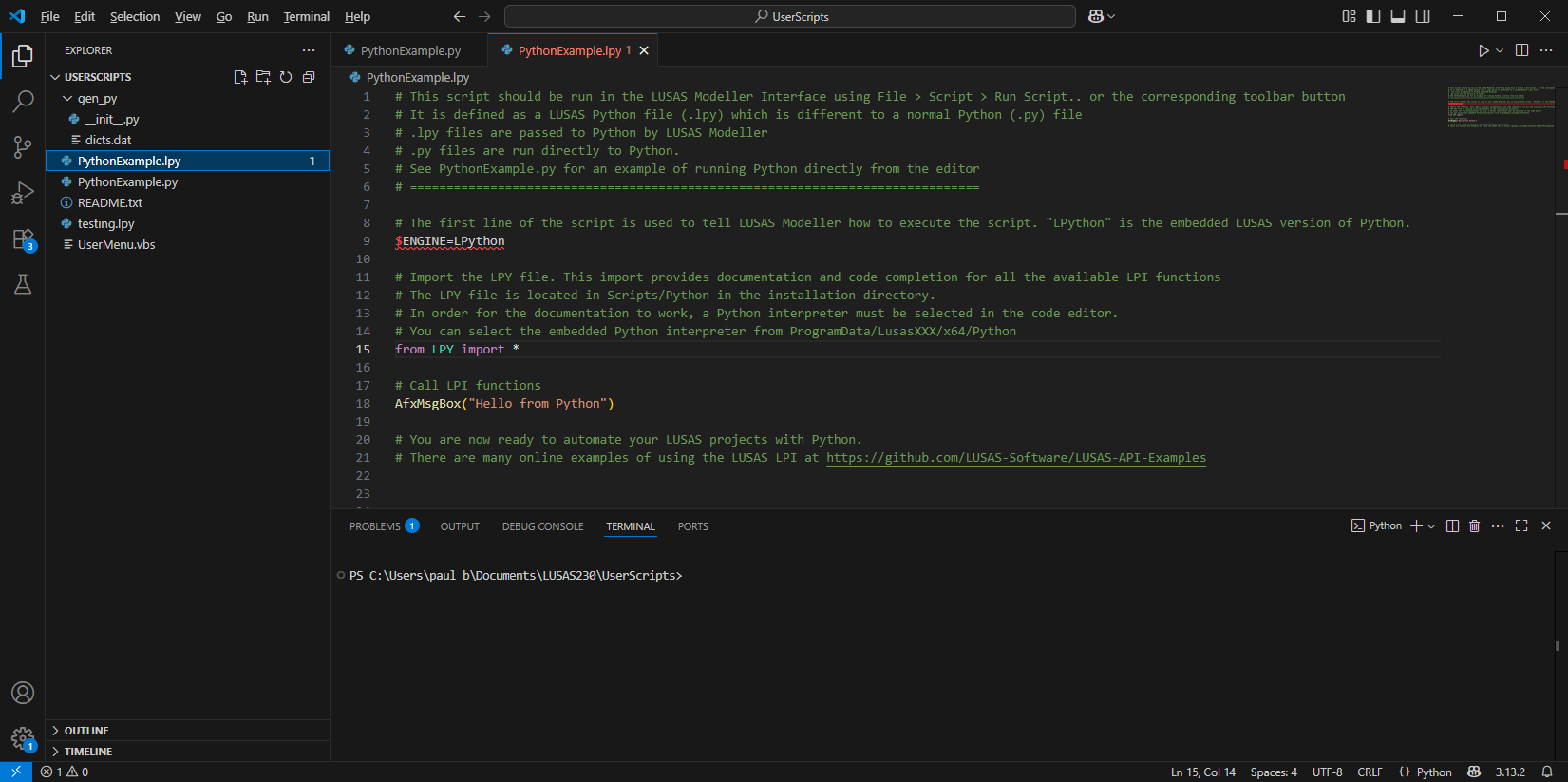The width and height of the screenshot is (1568, 782).
Task: Open the Terminal menu
Action: coord(306,16)
